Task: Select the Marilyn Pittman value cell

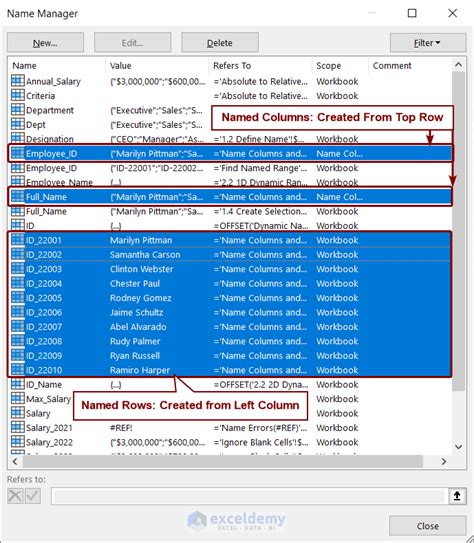Action: tap(141, 240)
